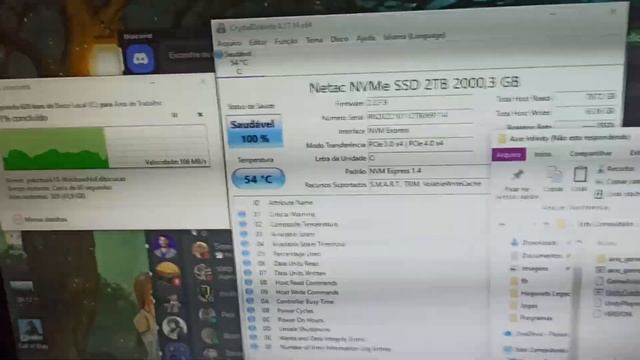Screen dimensions: 640x360
Task: Click the status dot beside Host Write Commands
Action: pos(249,292)
